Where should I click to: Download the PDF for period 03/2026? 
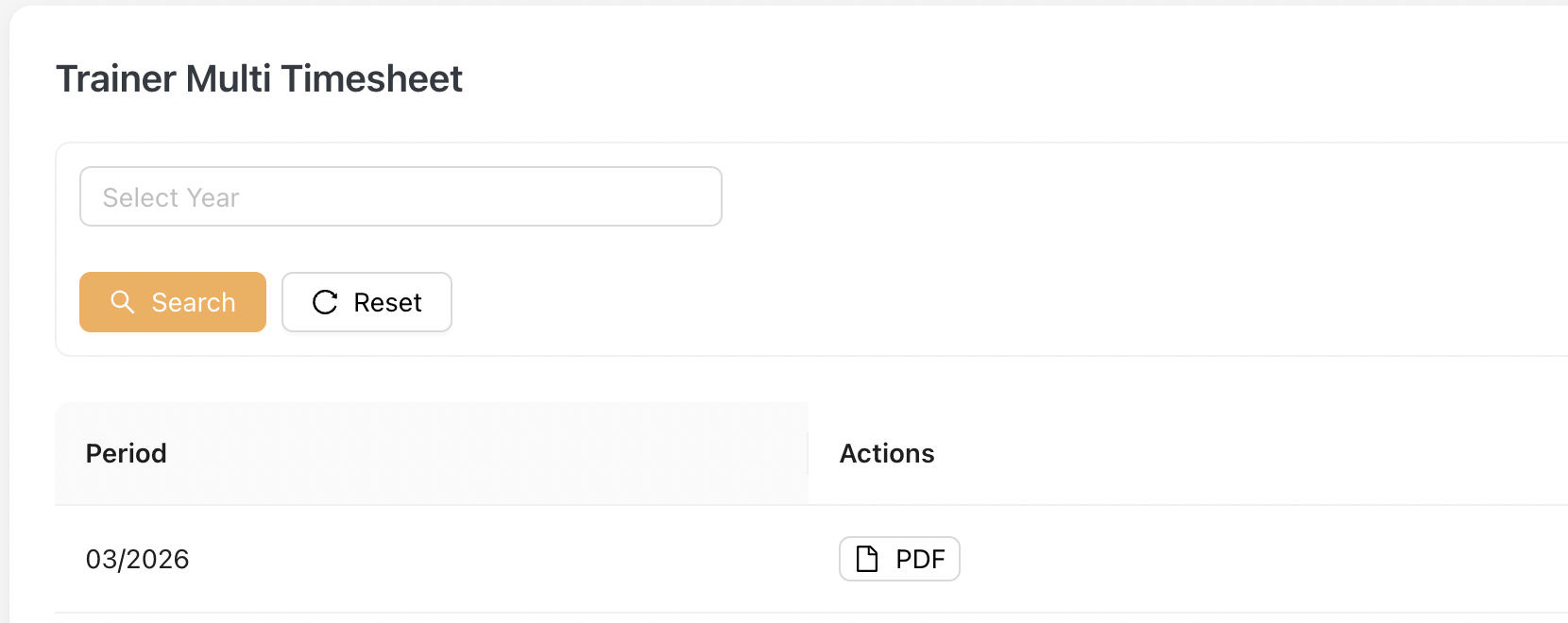pyautogui.click(x=899, y=559)
